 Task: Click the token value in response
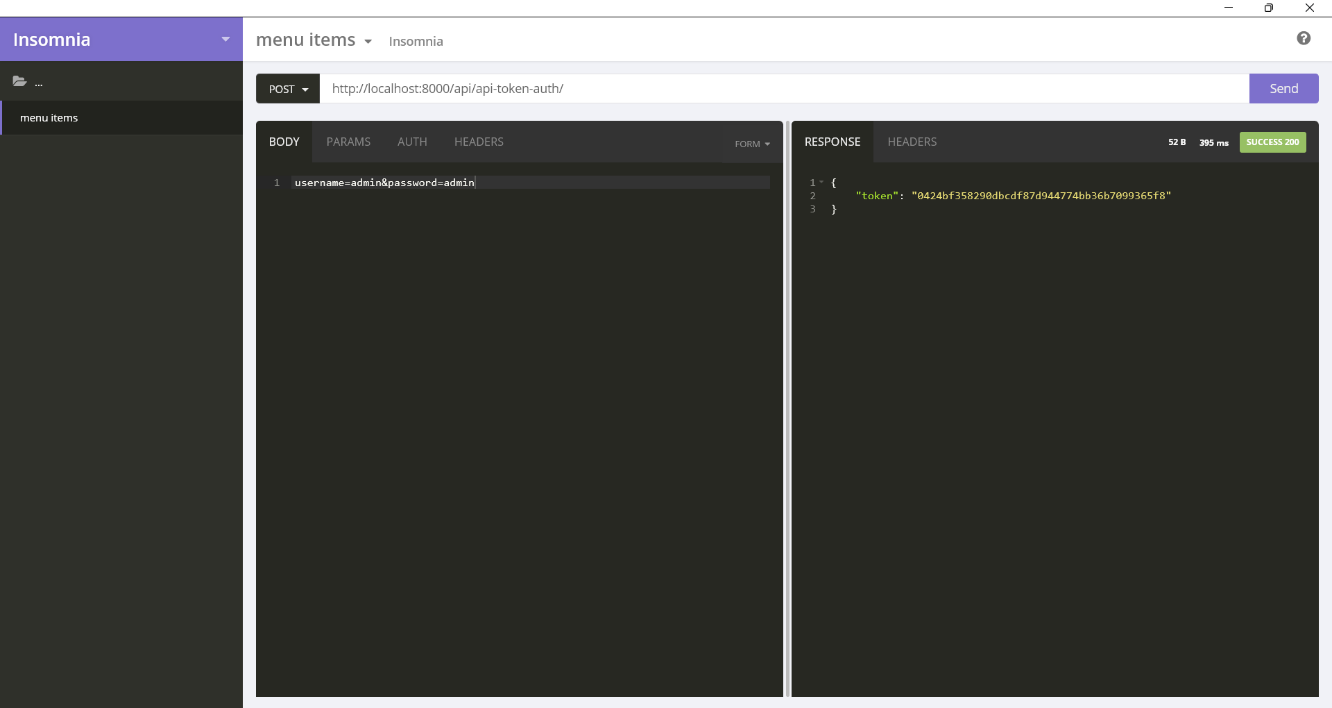(x=1040, y=196)
